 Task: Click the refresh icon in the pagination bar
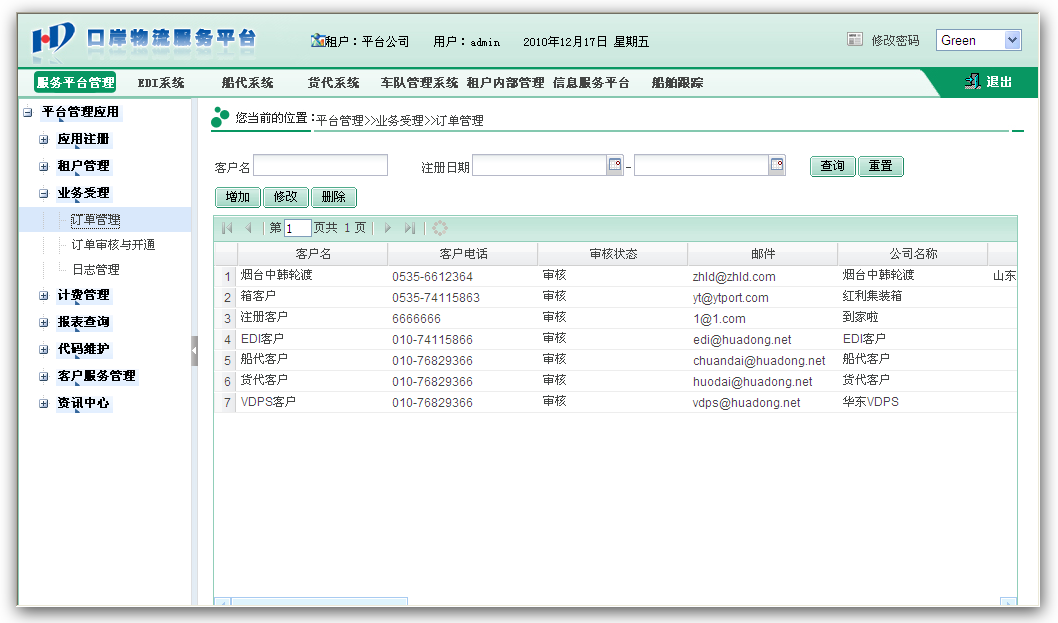point(438,227)
